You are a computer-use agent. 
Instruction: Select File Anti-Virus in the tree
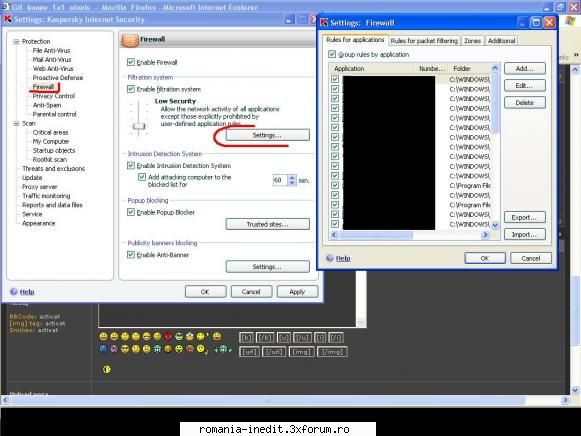51,50
